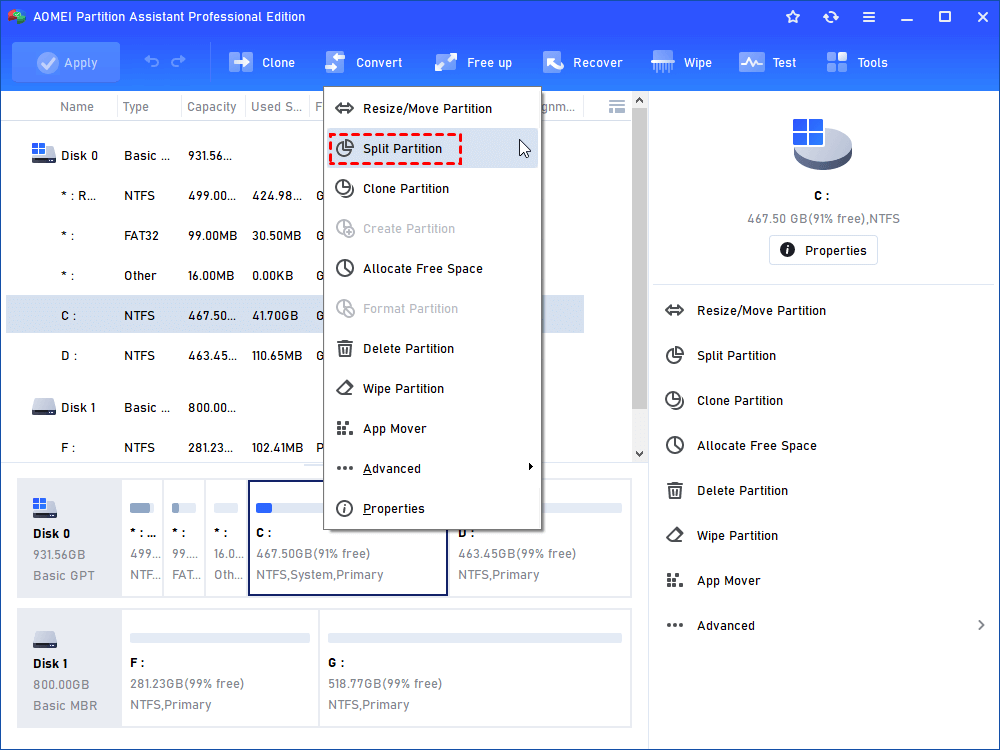Click the refresh icon in title bar
Image resolution: width=1000 pixels, height=750 pixels.
pos(830,17)
